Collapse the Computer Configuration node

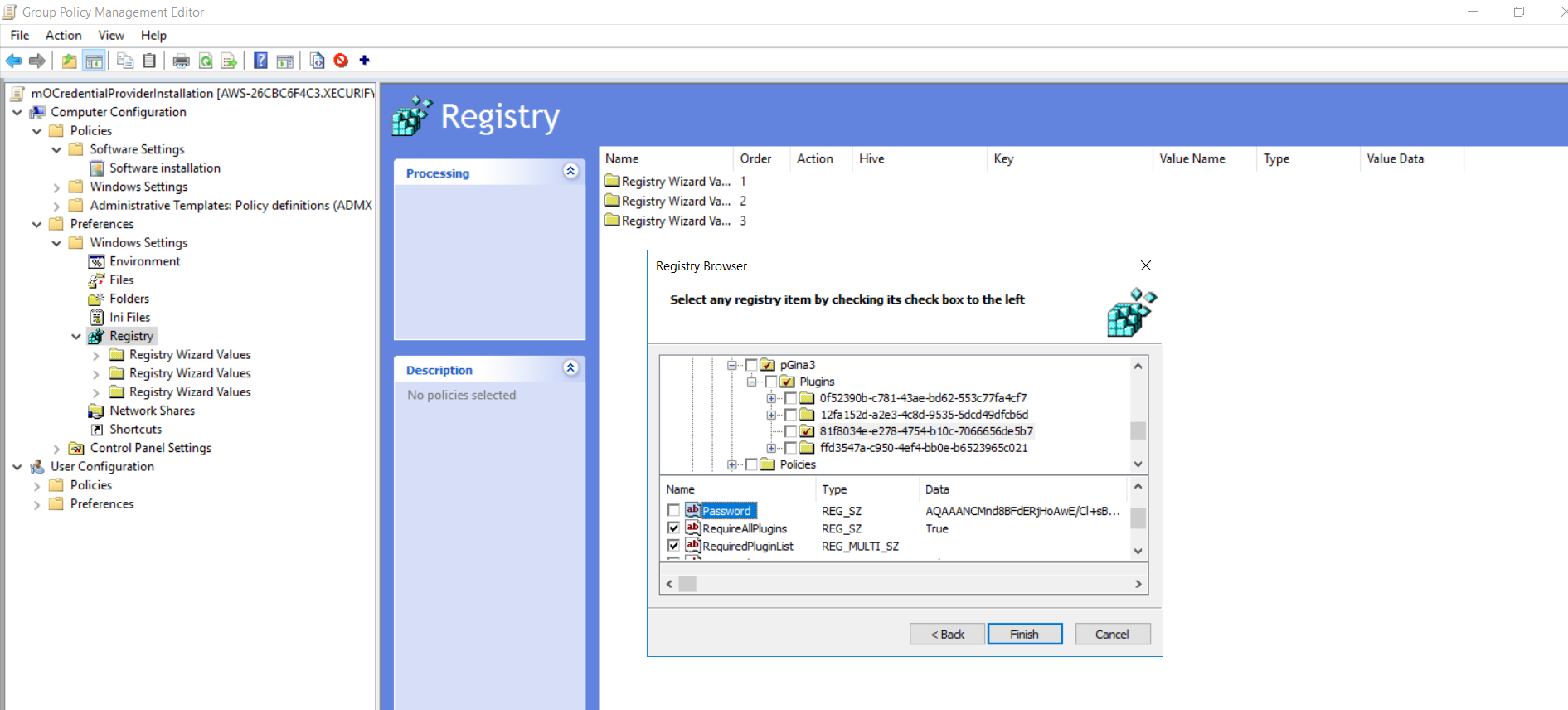coord(17,112)
